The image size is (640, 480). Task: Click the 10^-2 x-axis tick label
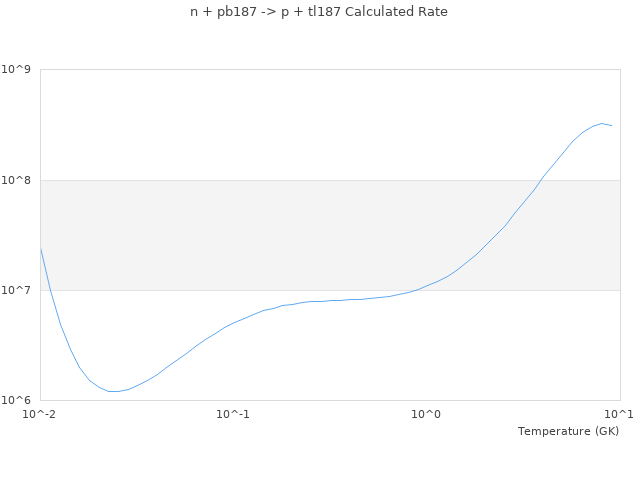tap(40, 414)
